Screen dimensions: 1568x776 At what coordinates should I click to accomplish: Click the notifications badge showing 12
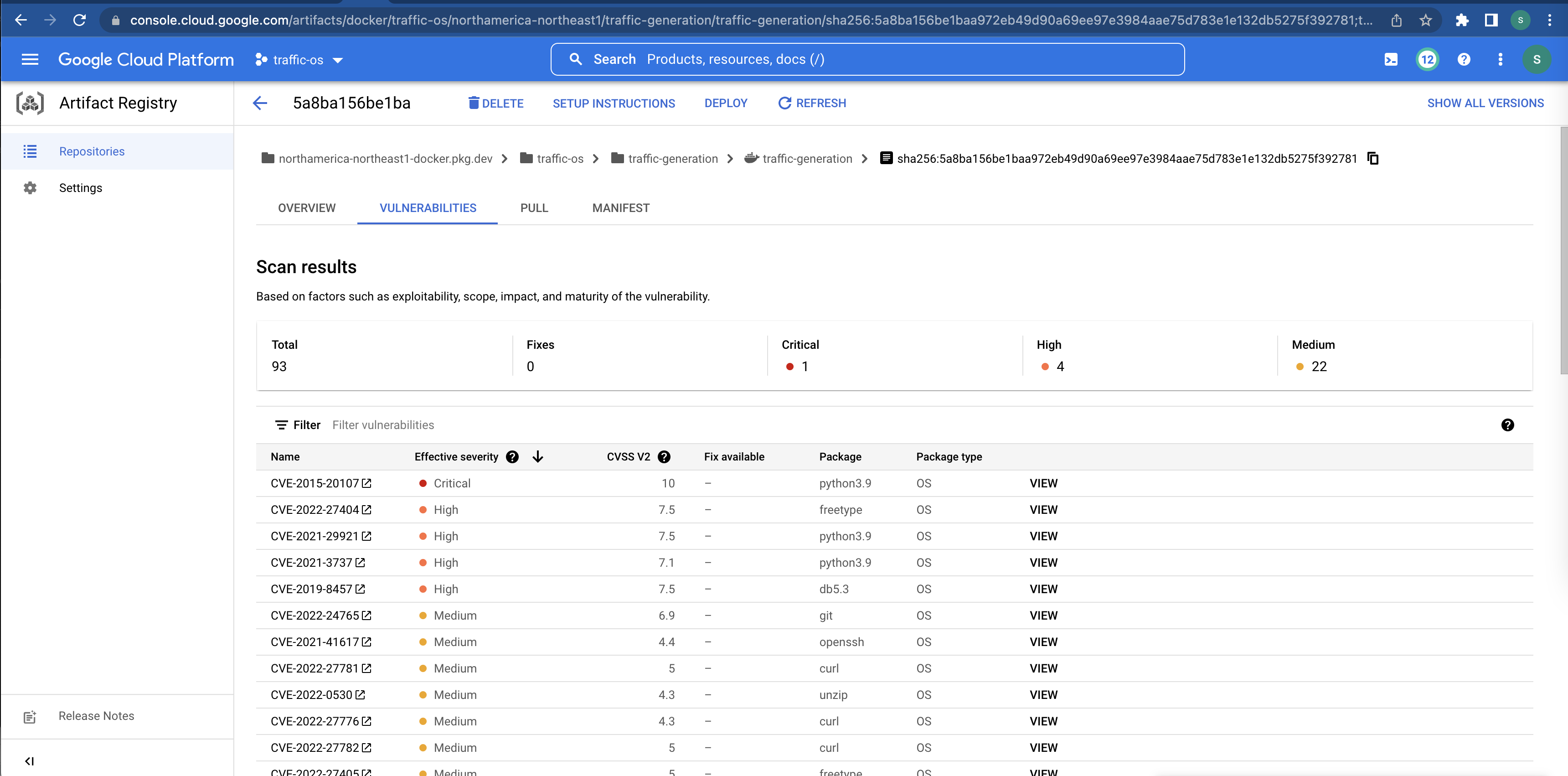1427,60
